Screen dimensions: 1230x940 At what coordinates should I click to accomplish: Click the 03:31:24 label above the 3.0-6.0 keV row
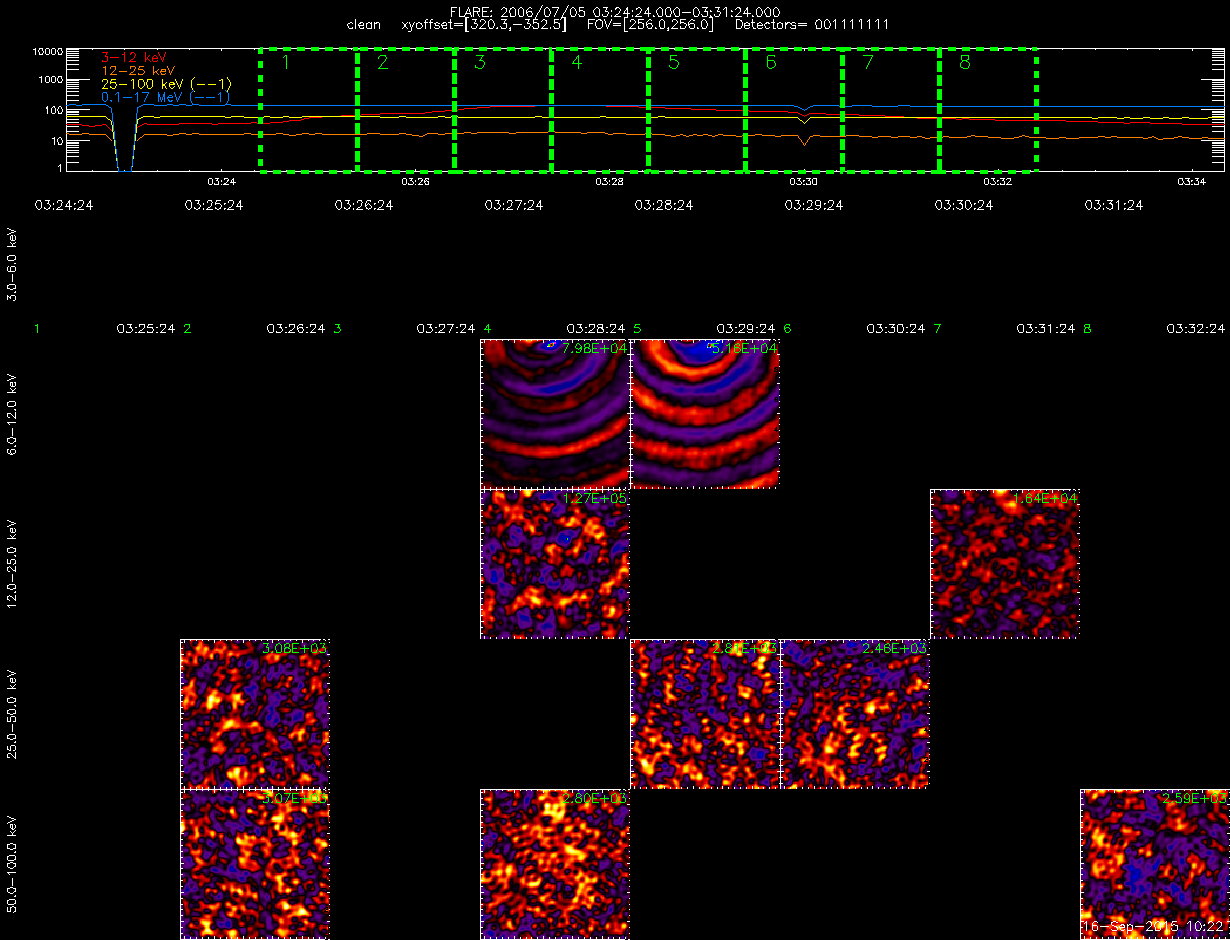coord(1113,205)
